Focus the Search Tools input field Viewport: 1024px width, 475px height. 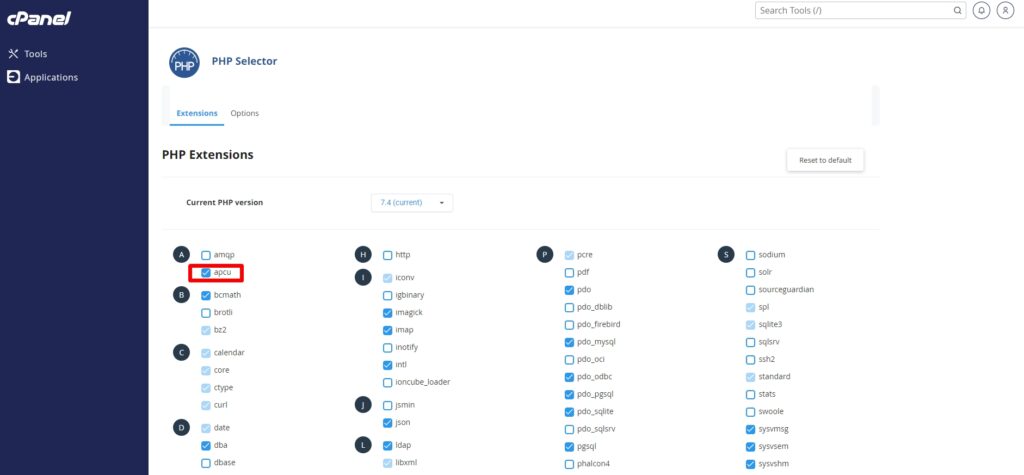pos(860,10)
